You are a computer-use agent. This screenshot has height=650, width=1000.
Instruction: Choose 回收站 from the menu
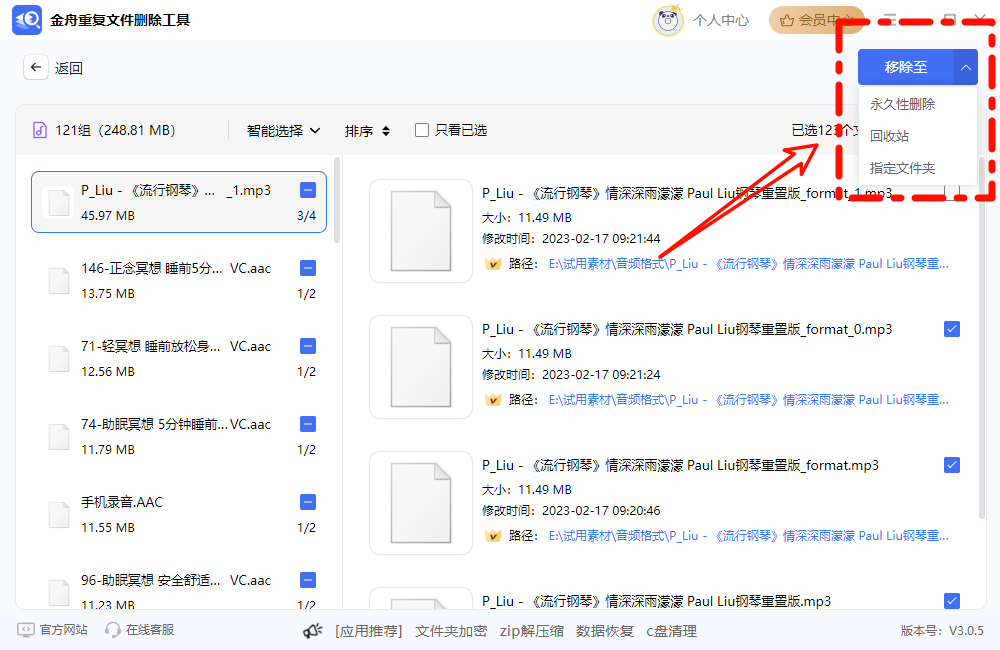pyautogui.click(x=890, y=137)
